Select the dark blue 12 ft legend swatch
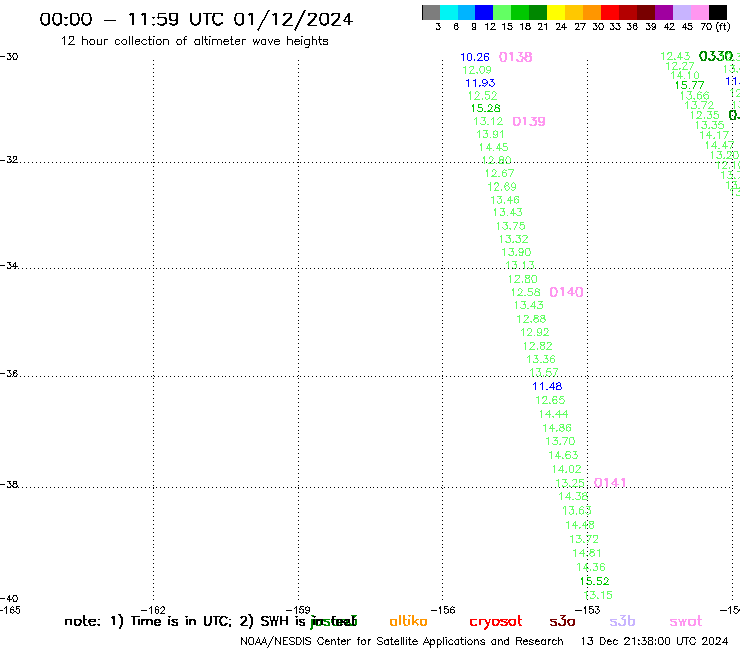Image resolution: width=740 pixels, height=650 pixels. [484, 12]
